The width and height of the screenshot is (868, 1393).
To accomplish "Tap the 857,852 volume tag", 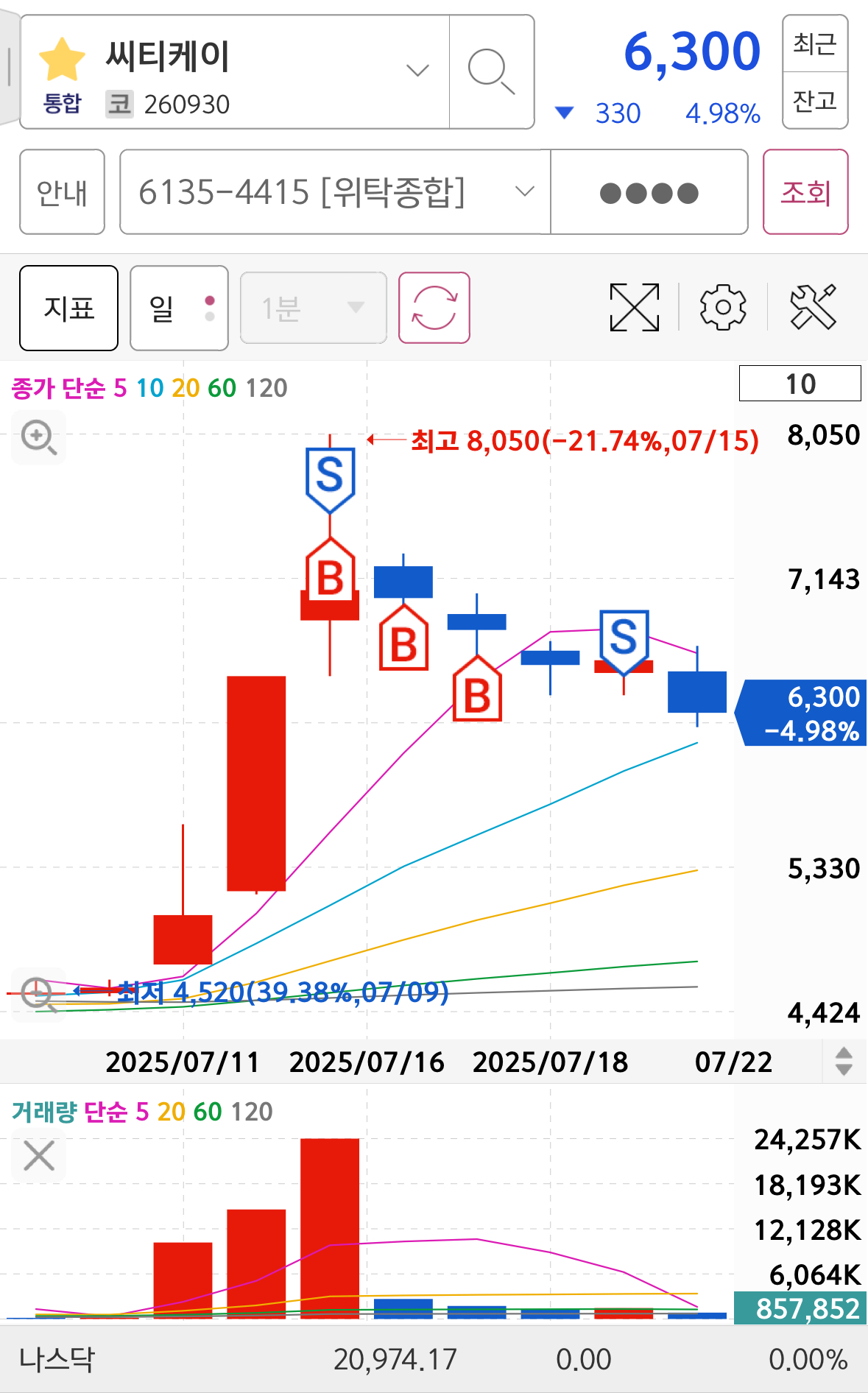I will click(x=800, y=1308).
